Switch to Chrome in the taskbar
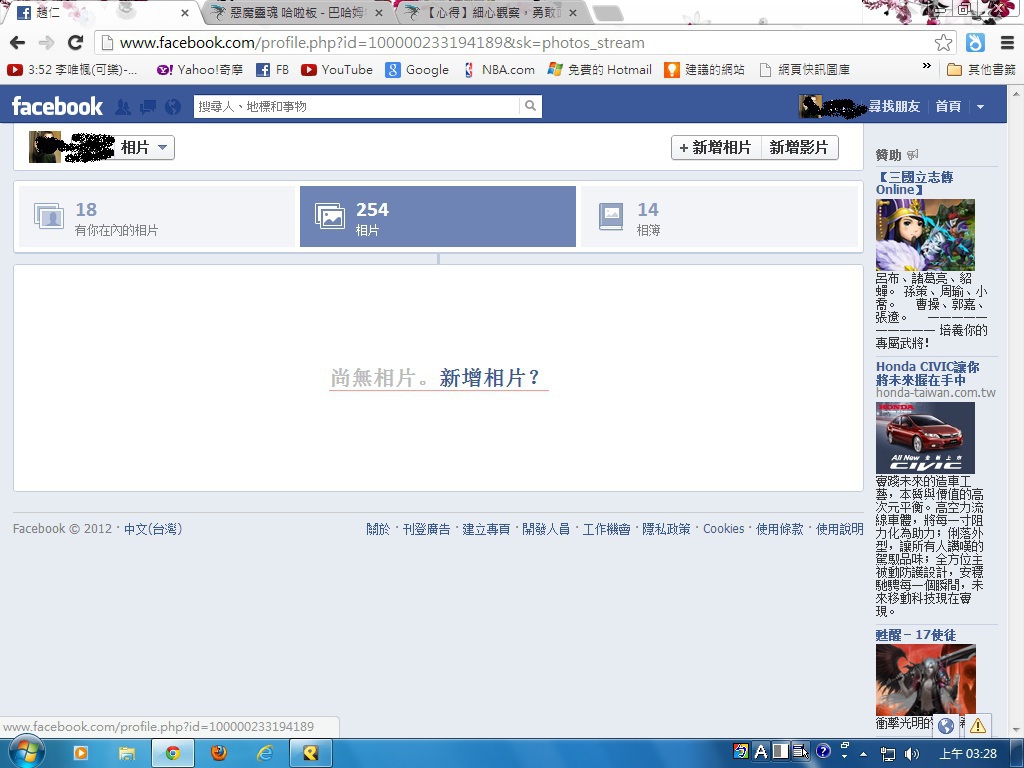 tap(173, 754)
